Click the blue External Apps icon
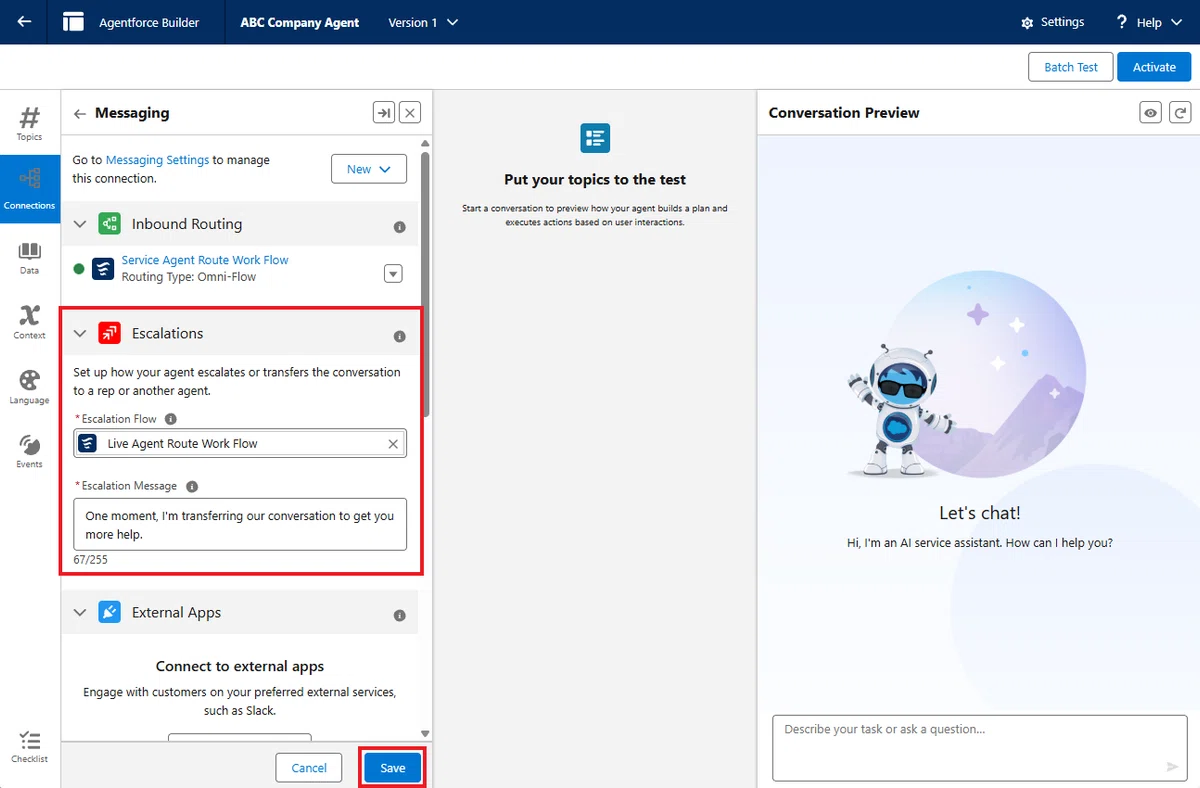 [x=110, y=612]
